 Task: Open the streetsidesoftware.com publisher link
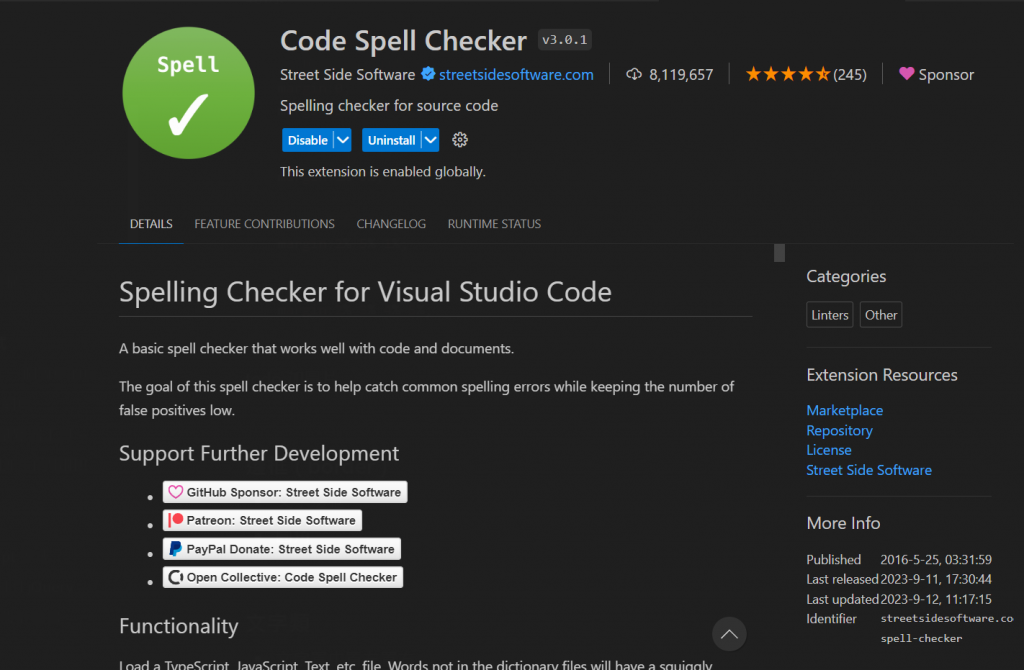(x=516, y=74)
